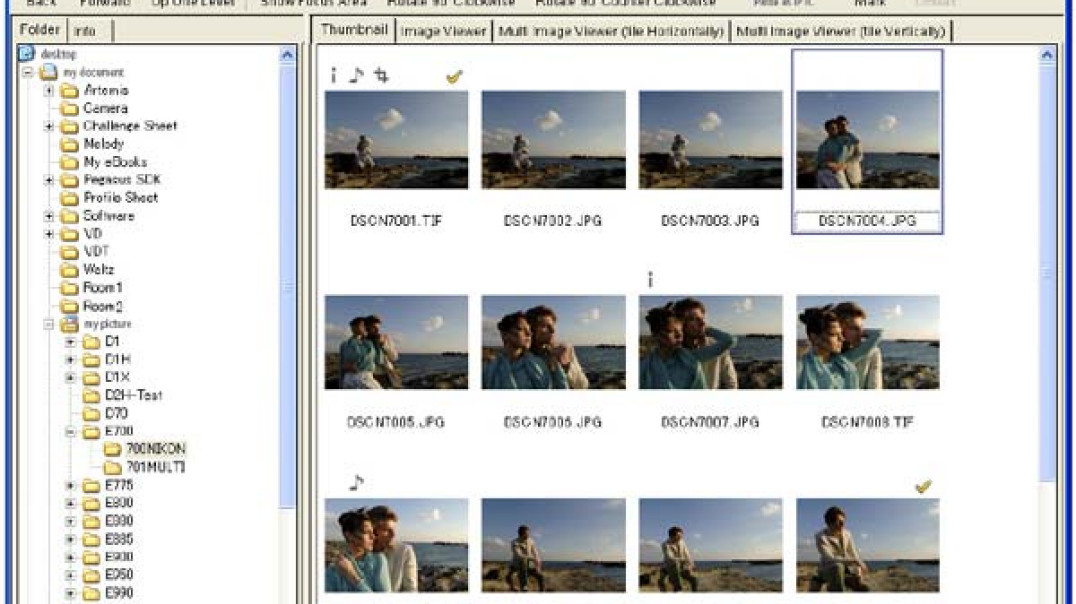Viewport: 1076px width, 604px height.
Task: Click the my picture folder icon
Action: click(x=69, y=324)
